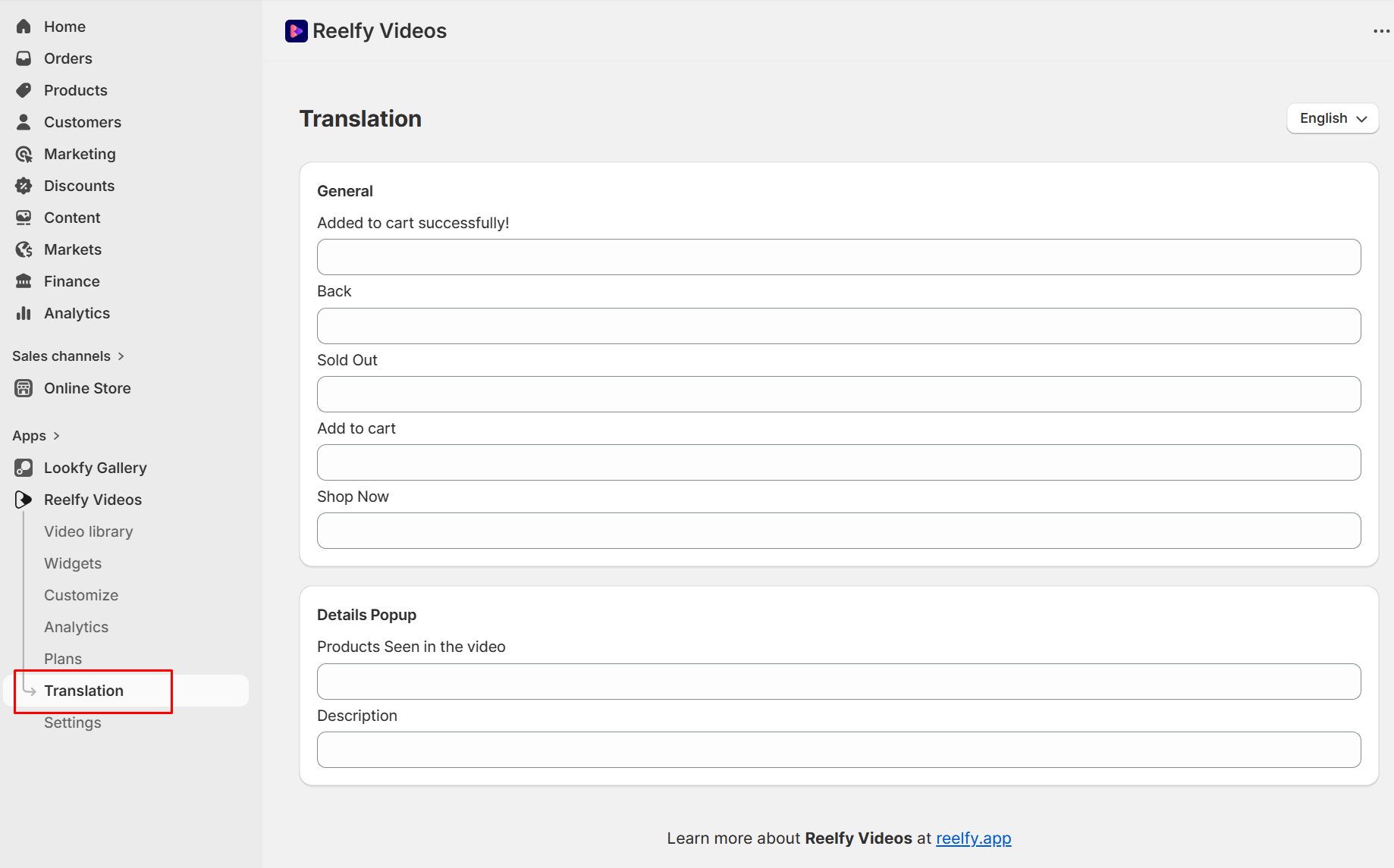Open the English language dropdown

[1332, 118]
